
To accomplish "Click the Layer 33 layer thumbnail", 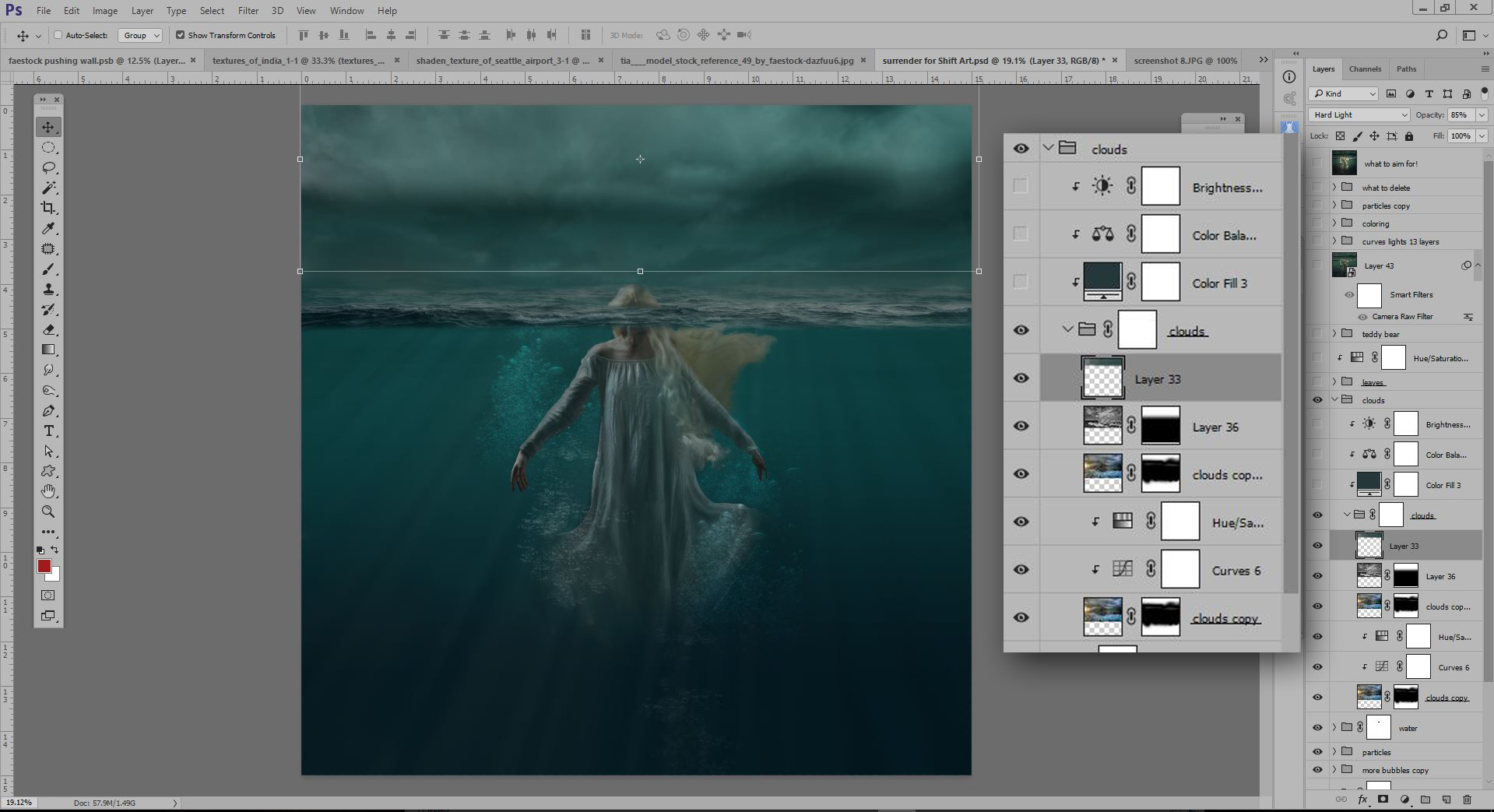I will pyautogui.click(x=1102, y=378).
